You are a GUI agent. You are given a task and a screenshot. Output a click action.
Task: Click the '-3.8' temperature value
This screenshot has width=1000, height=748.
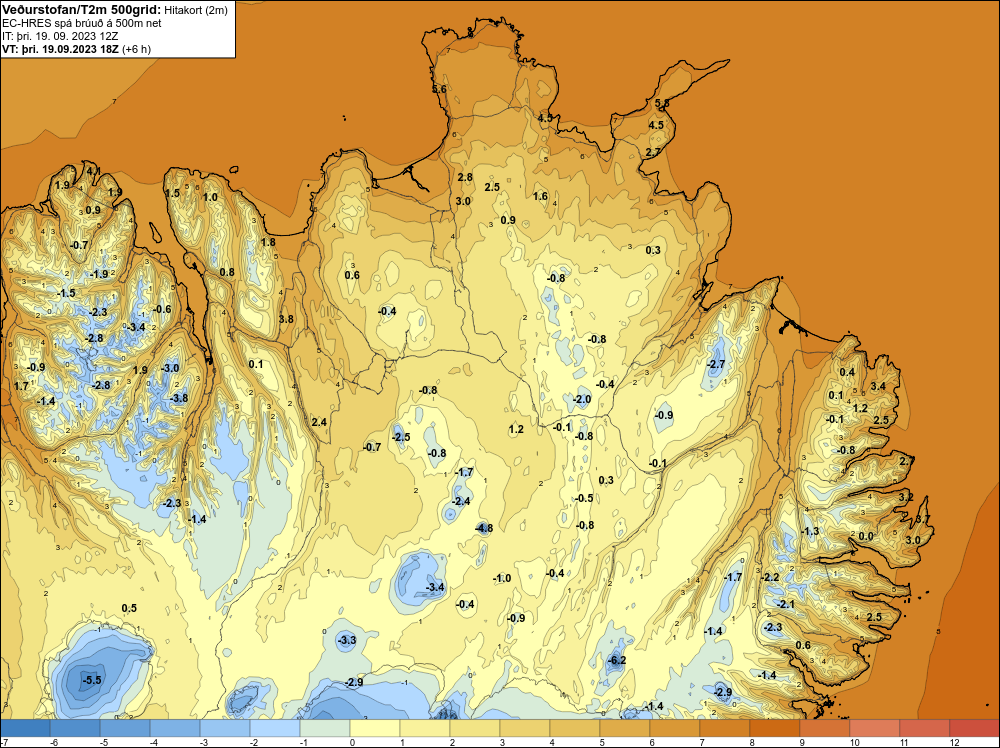click(179, 398)
